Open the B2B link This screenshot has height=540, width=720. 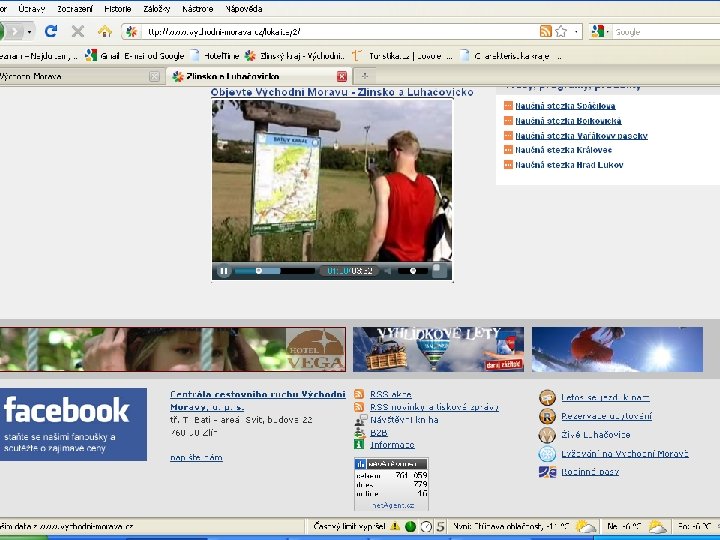click(379, 433)
